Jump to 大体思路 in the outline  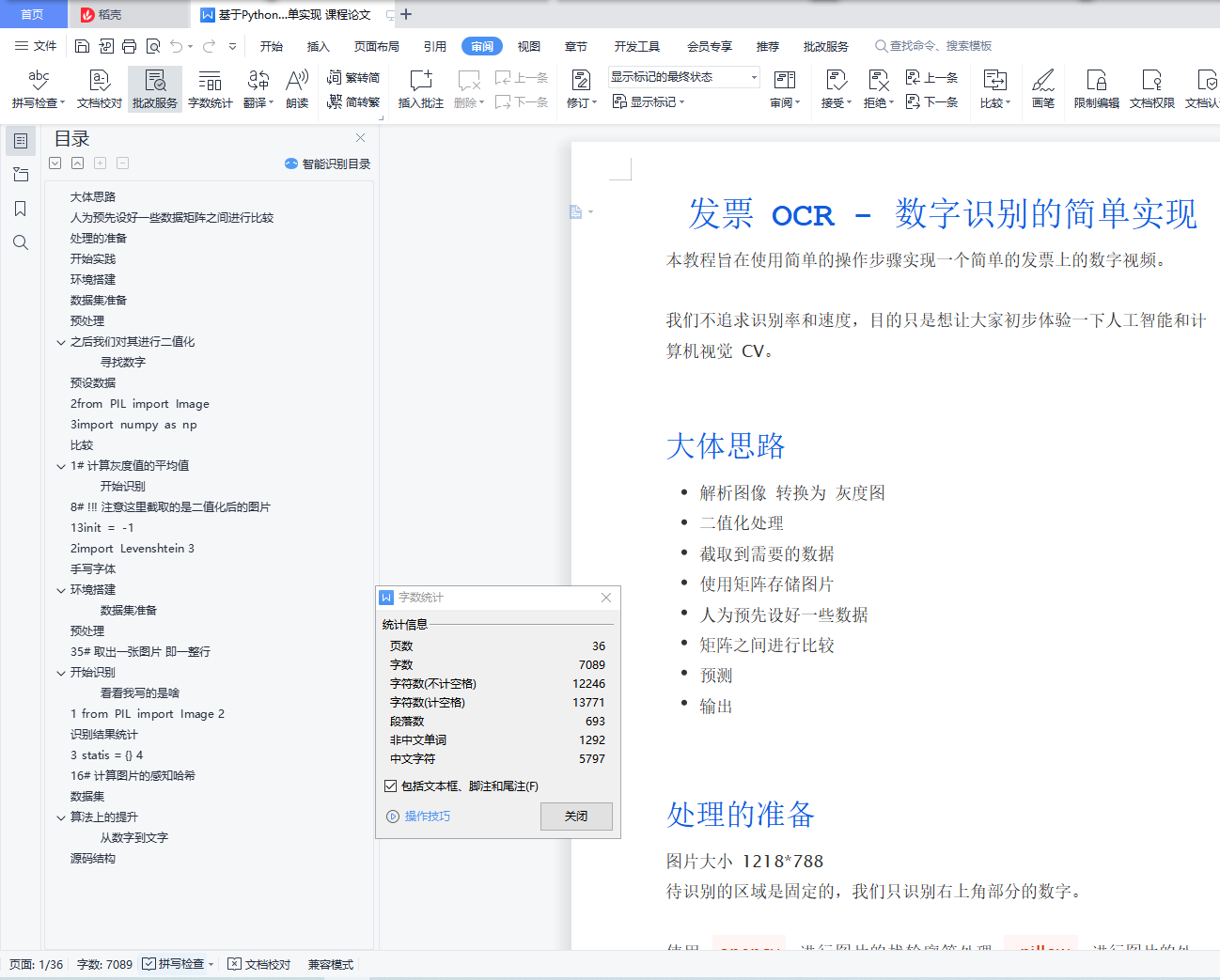click(93, 197)
